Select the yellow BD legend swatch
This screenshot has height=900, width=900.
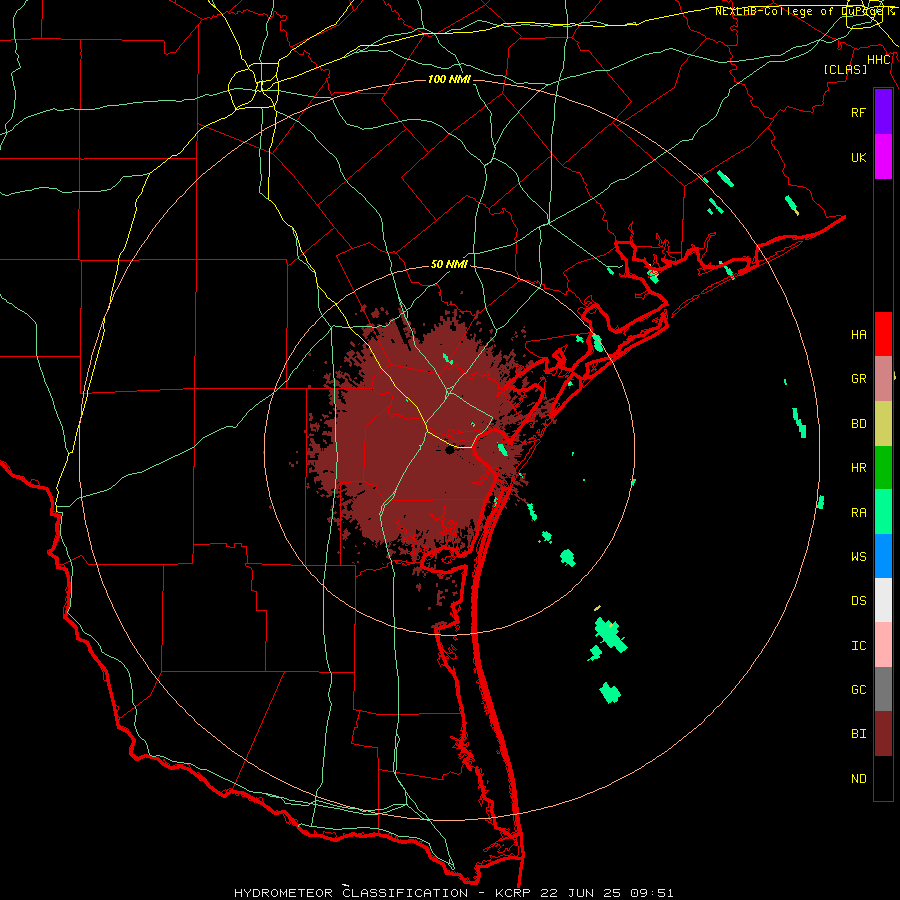883,424
